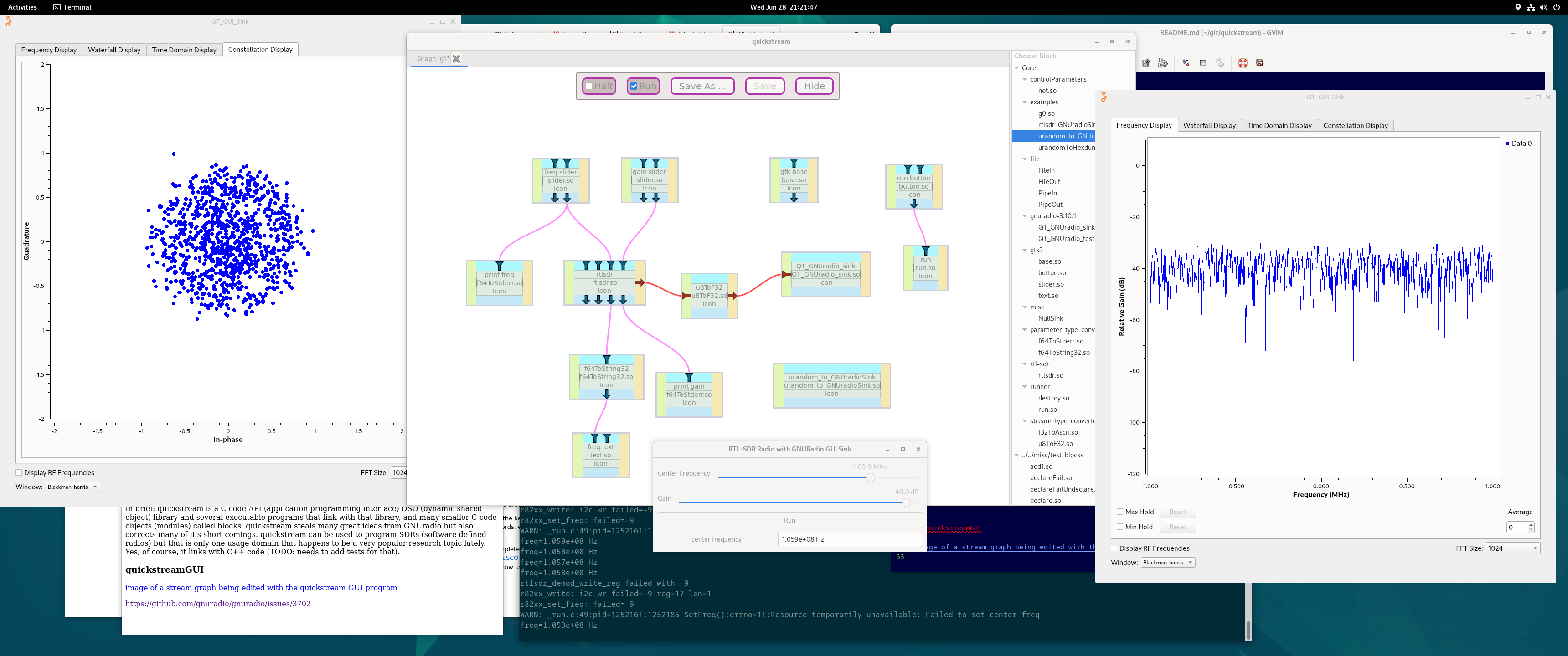Enable the Max Hold checkbox
The height and width of the screenshot is (656, 1568).
pyautogui.click(x=1119, y=512)
